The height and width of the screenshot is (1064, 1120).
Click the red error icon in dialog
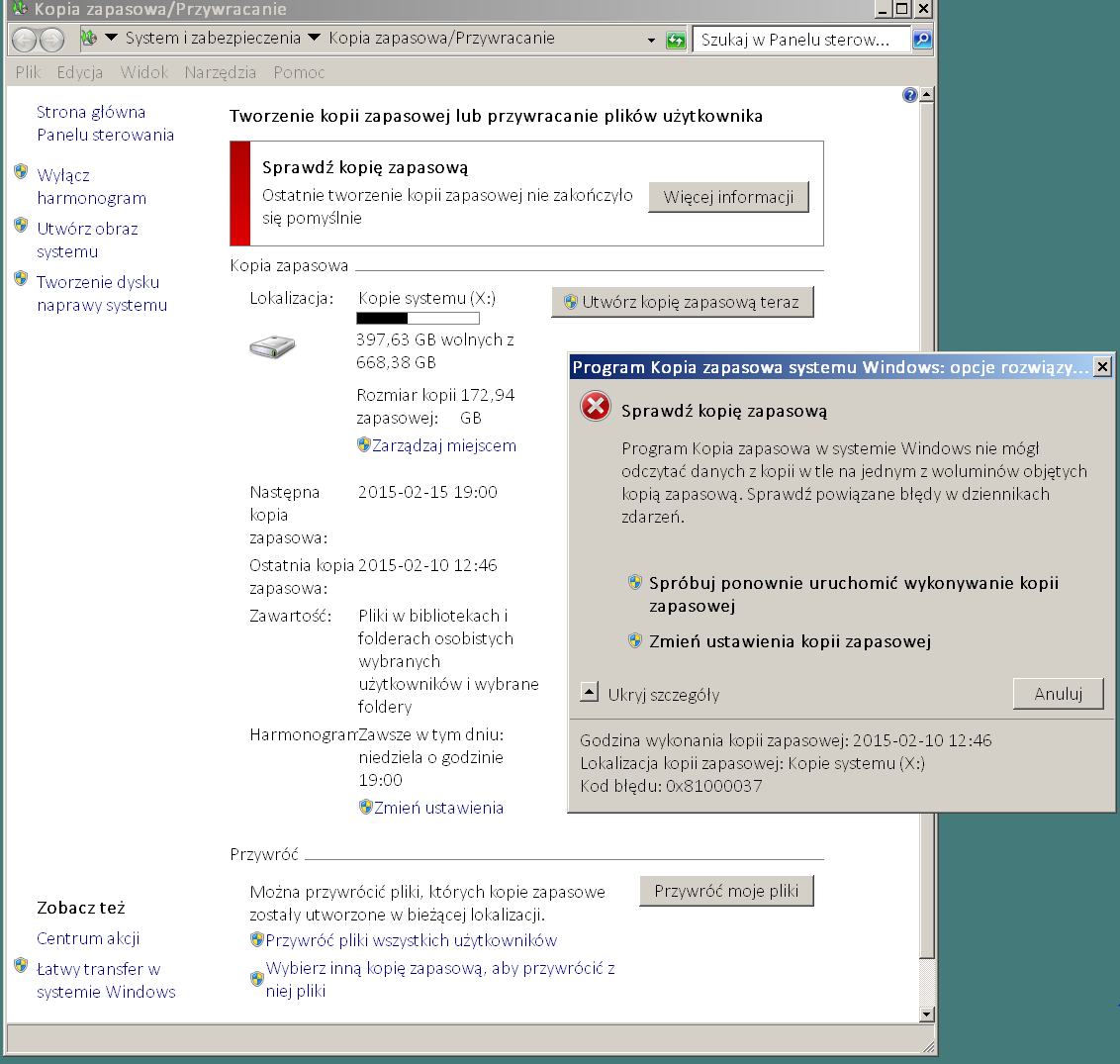(595, 407)
